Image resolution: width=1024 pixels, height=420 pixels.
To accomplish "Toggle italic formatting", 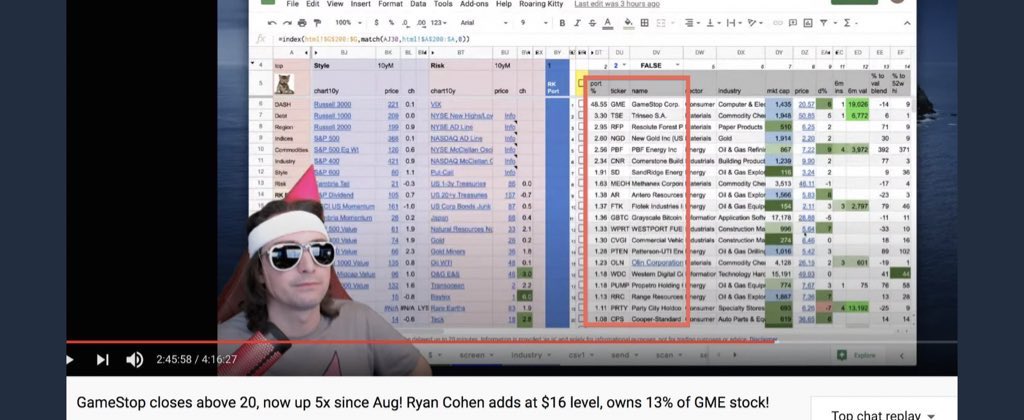I will (x=577, y=23).
